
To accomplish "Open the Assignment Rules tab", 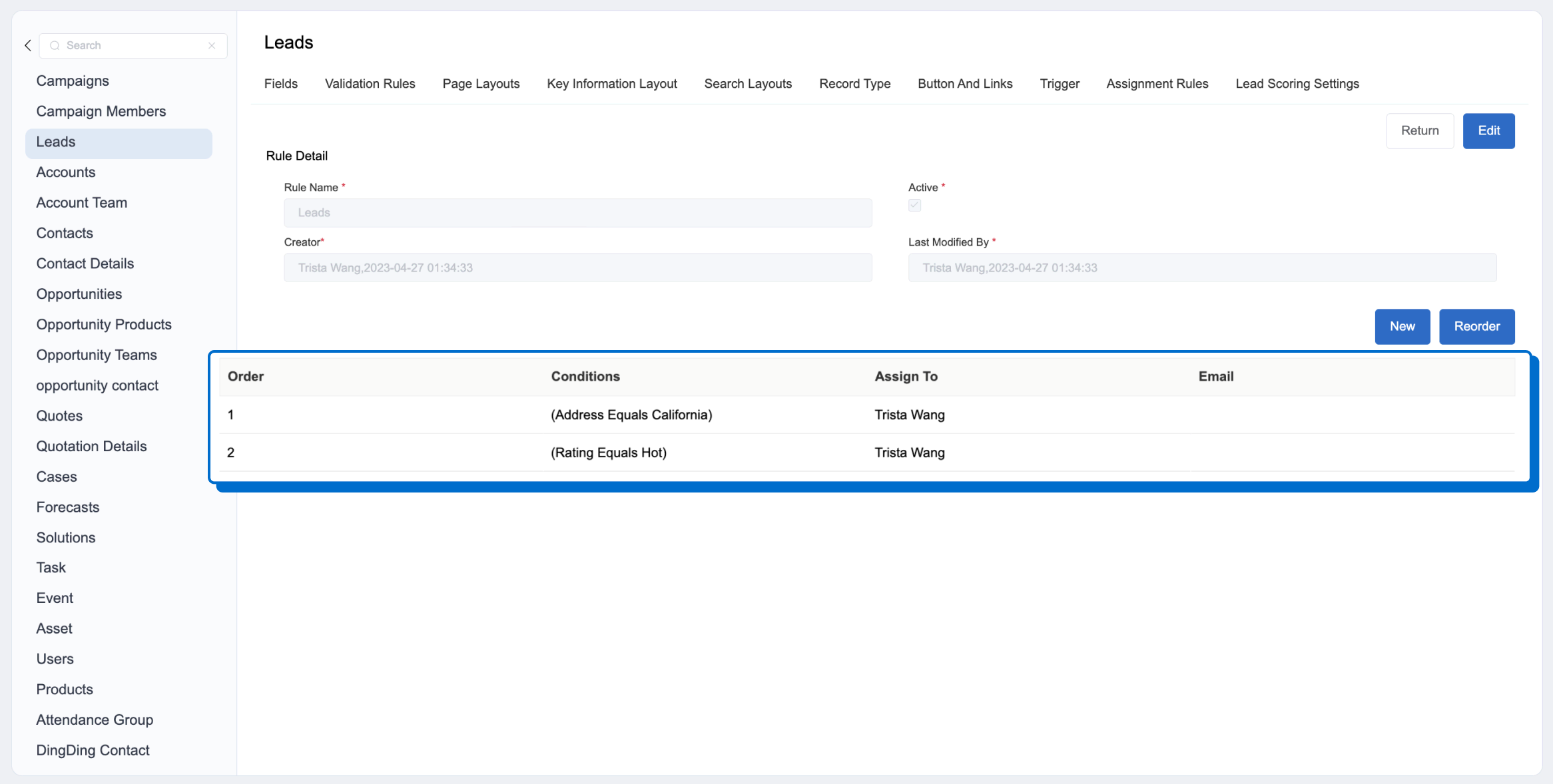I will 1157,84.
